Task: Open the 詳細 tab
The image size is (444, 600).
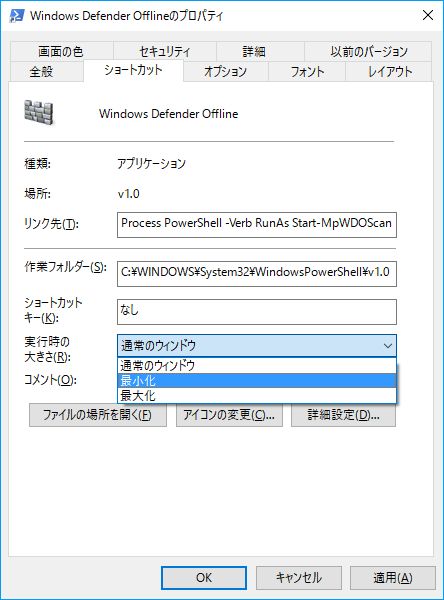Action: [x=260, y=51]
